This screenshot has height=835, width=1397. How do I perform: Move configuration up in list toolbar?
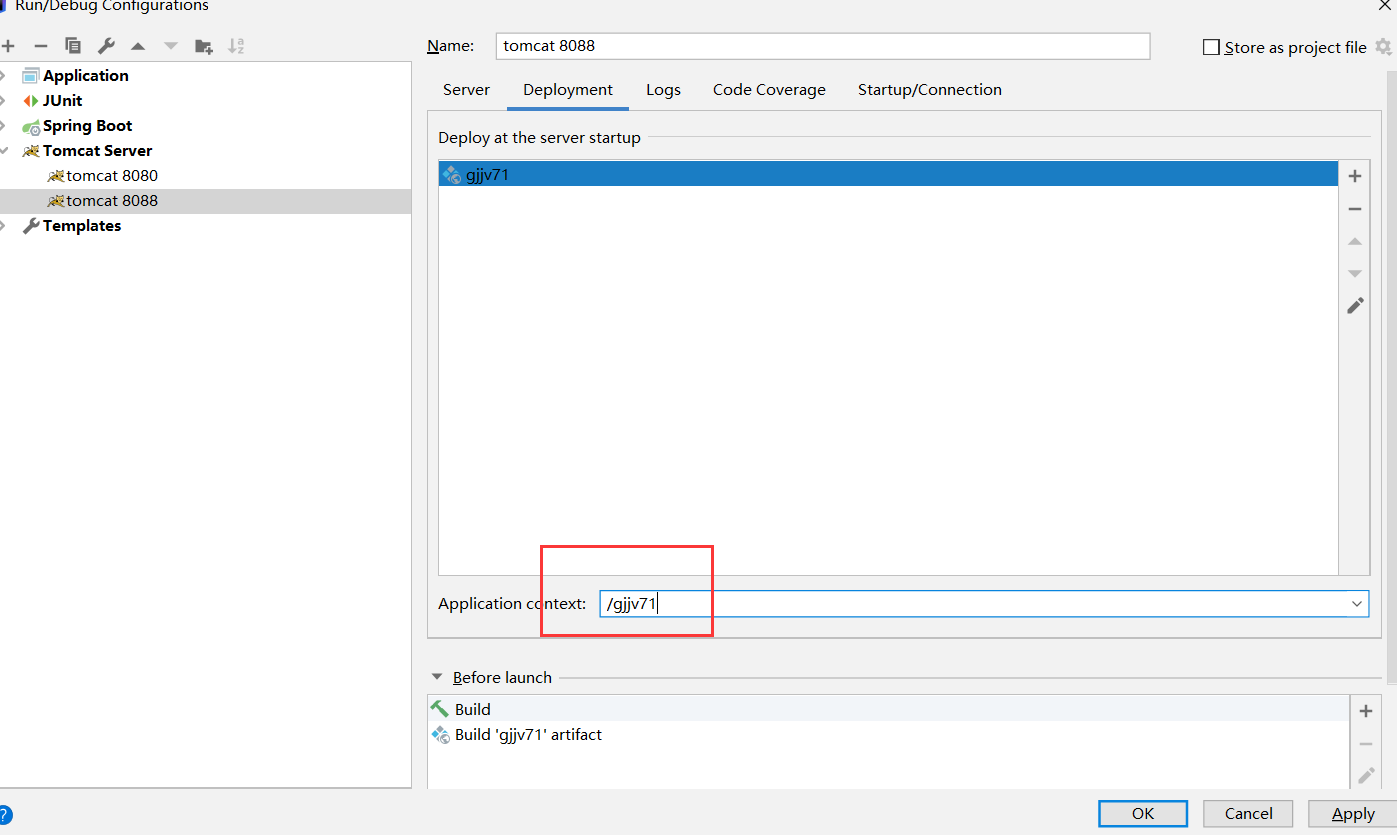[138, 46]
